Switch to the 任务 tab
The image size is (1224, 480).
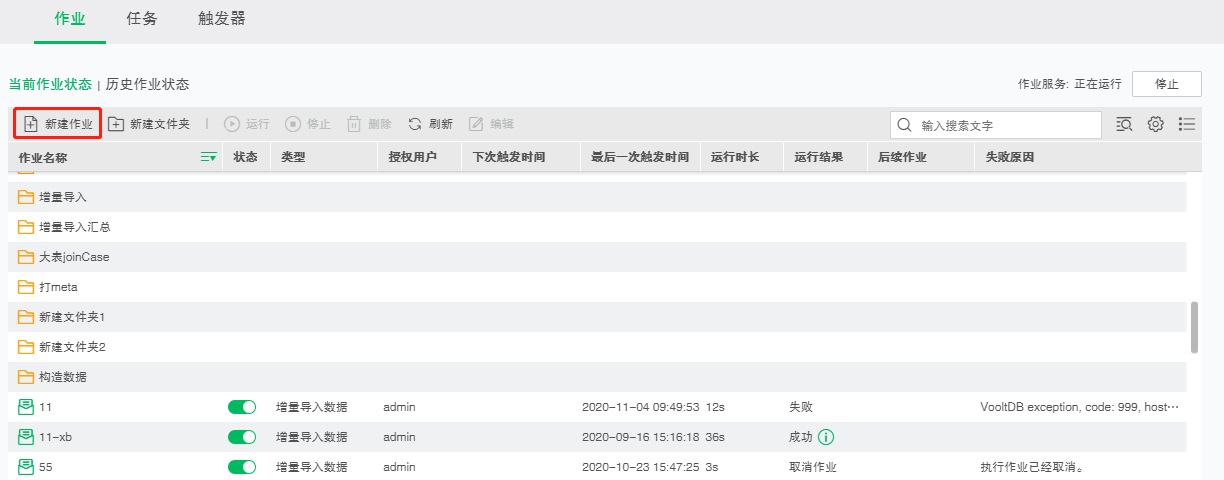coord(142,19)
